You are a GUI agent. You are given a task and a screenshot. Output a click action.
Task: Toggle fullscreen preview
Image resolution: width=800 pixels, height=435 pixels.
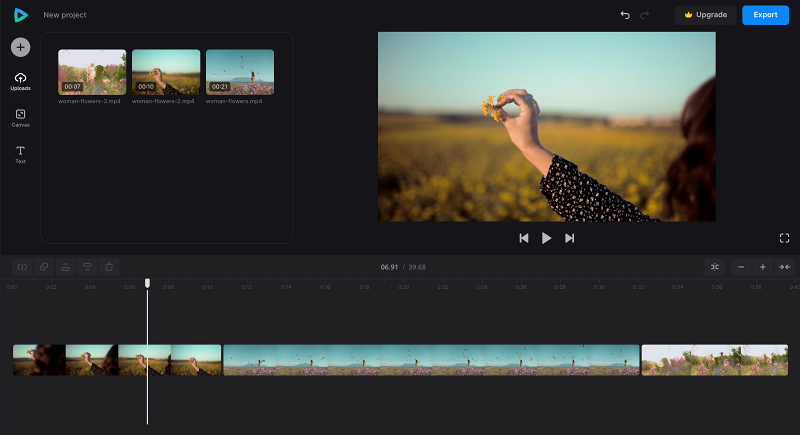tap(784, 238)
